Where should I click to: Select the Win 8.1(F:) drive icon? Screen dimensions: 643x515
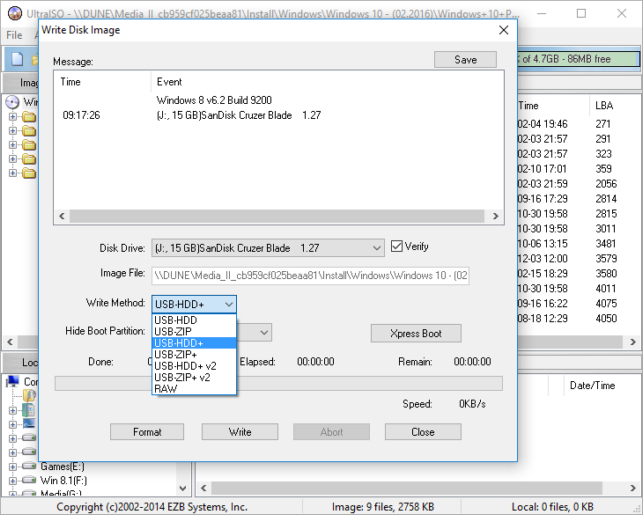tap(29, 480)
